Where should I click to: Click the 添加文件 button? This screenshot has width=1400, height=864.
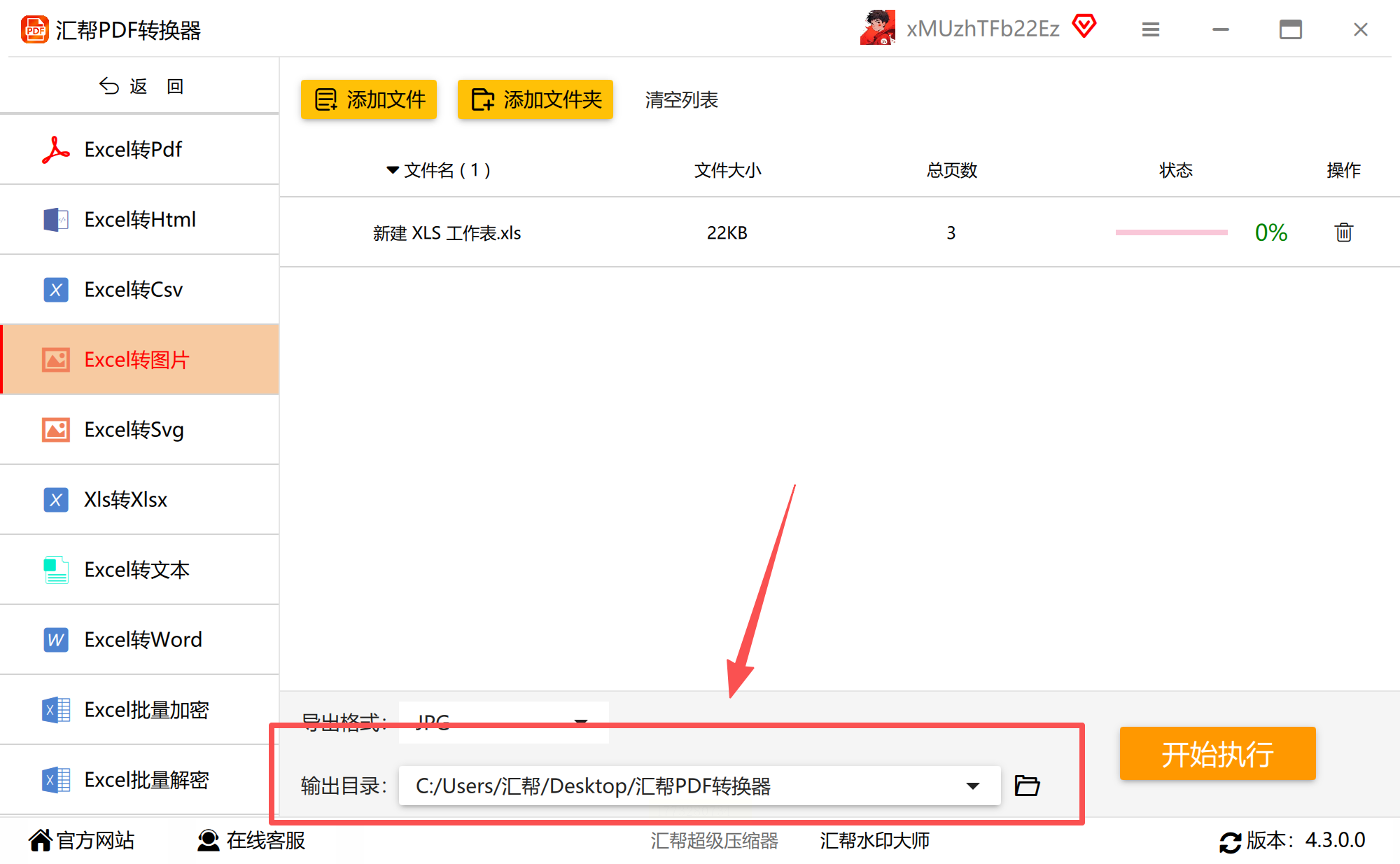coord(369,99)
